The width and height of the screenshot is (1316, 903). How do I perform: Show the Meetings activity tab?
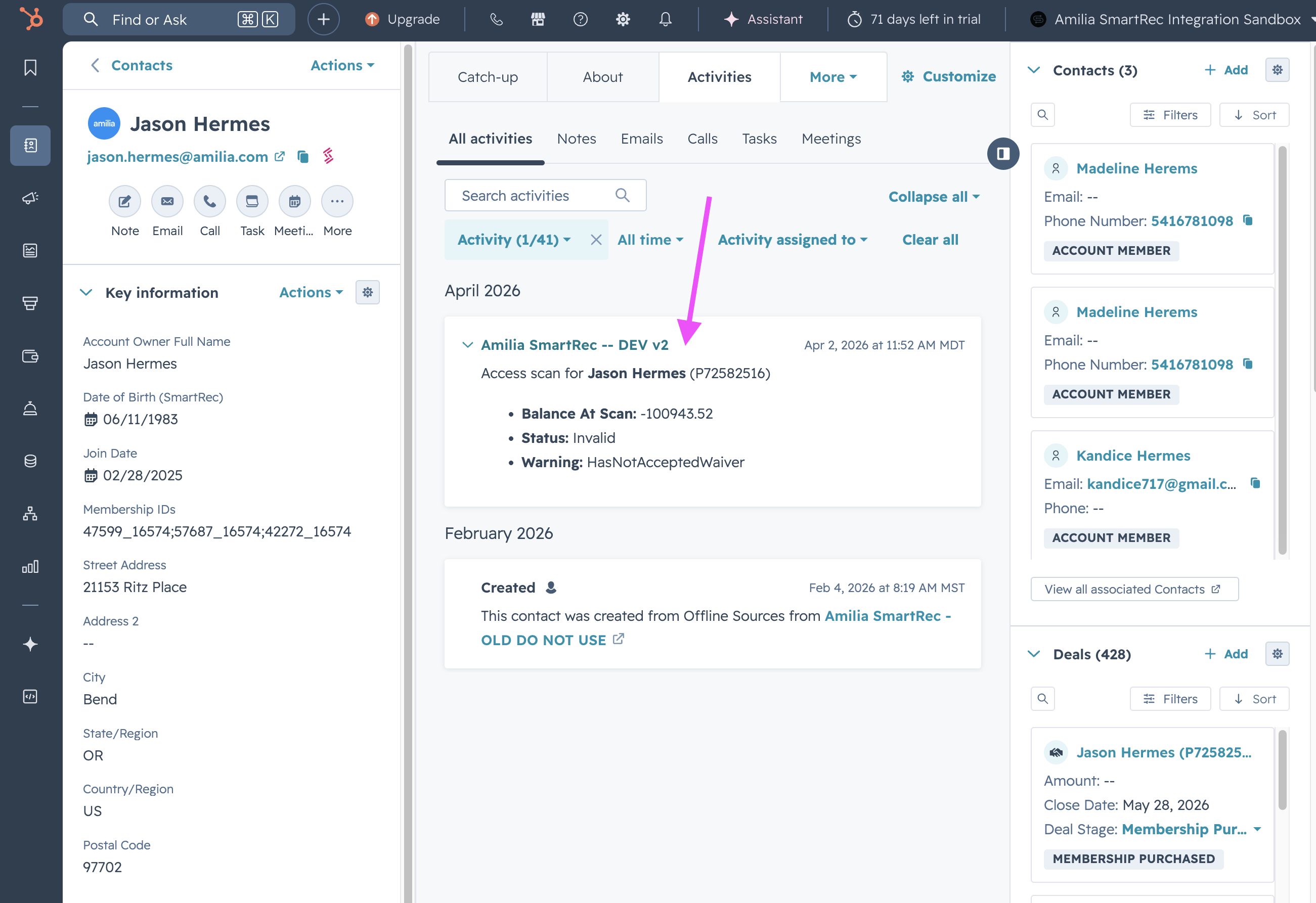830,139
